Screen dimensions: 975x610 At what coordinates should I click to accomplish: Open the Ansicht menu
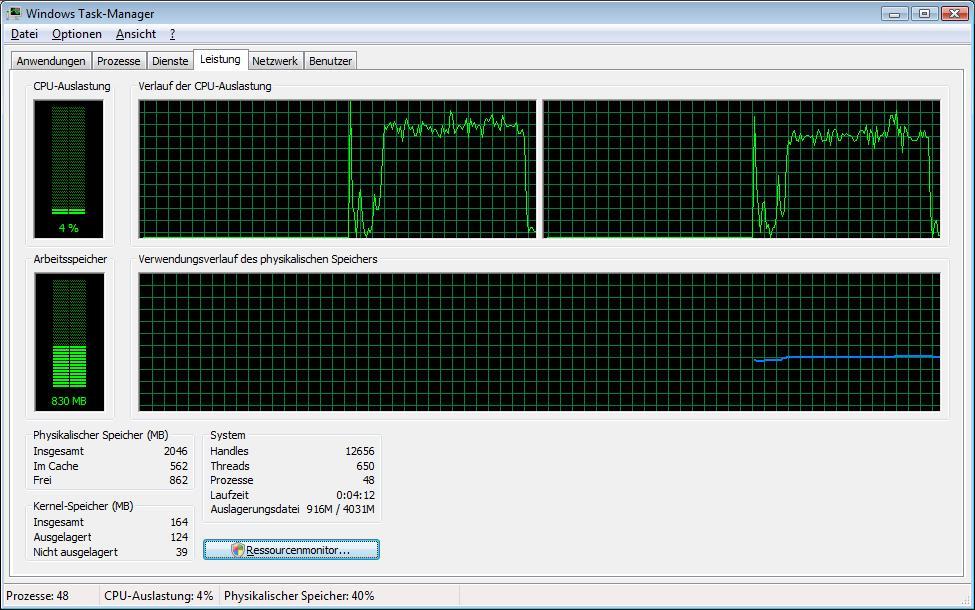click(x=136, y=34)
